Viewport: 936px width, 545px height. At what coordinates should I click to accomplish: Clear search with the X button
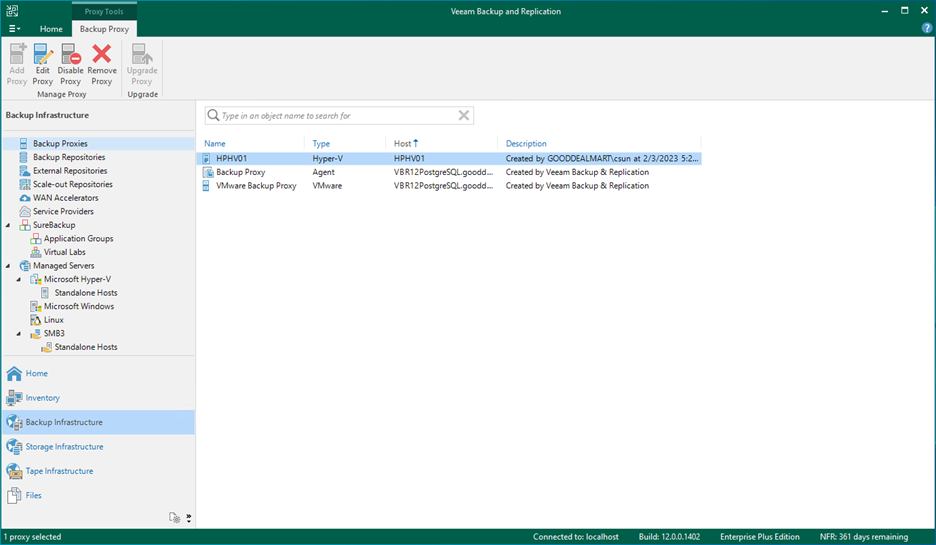[464, 115]
